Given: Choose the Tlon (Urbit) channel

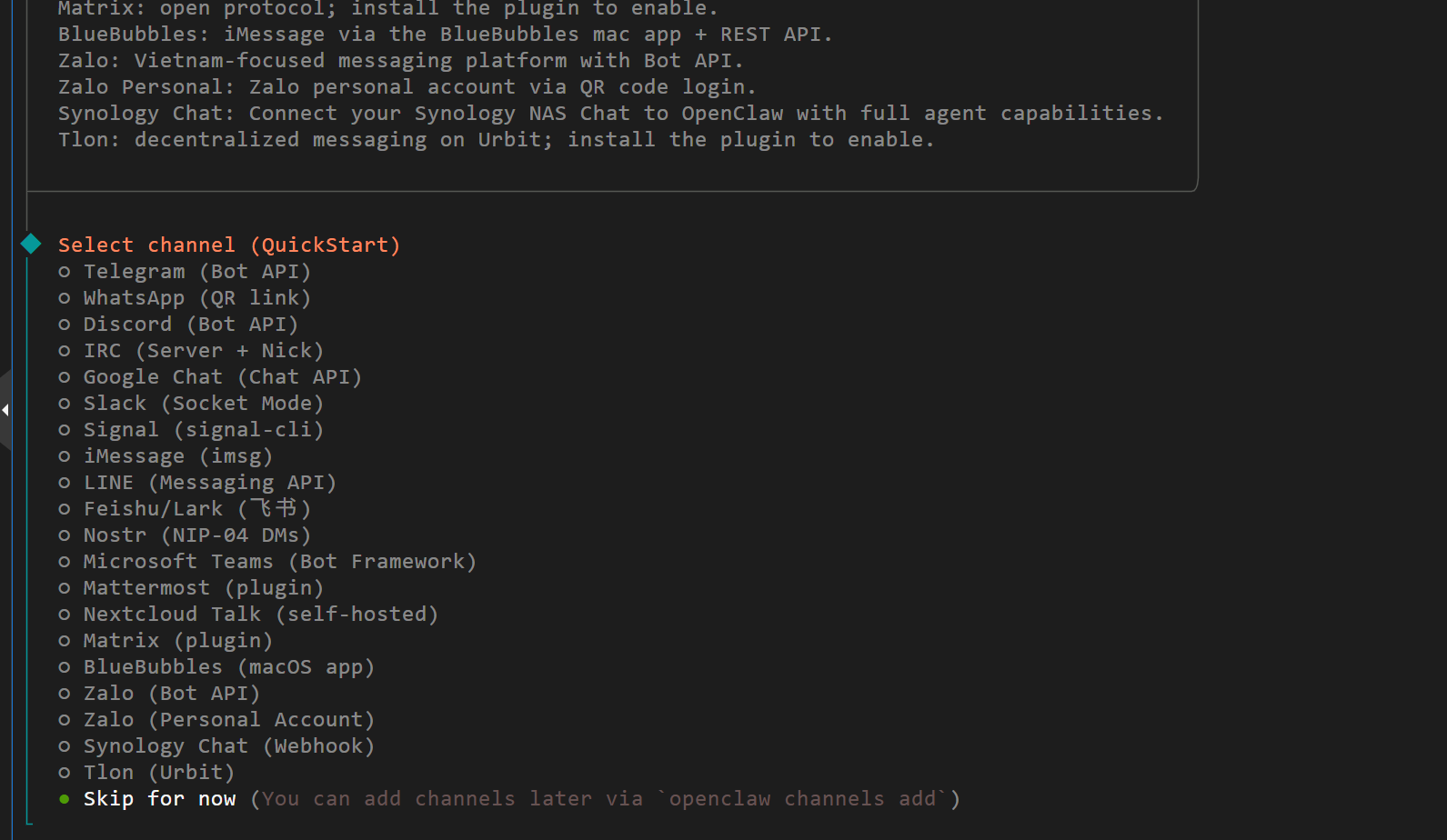Looking at the screenshot, I should 158,773.
